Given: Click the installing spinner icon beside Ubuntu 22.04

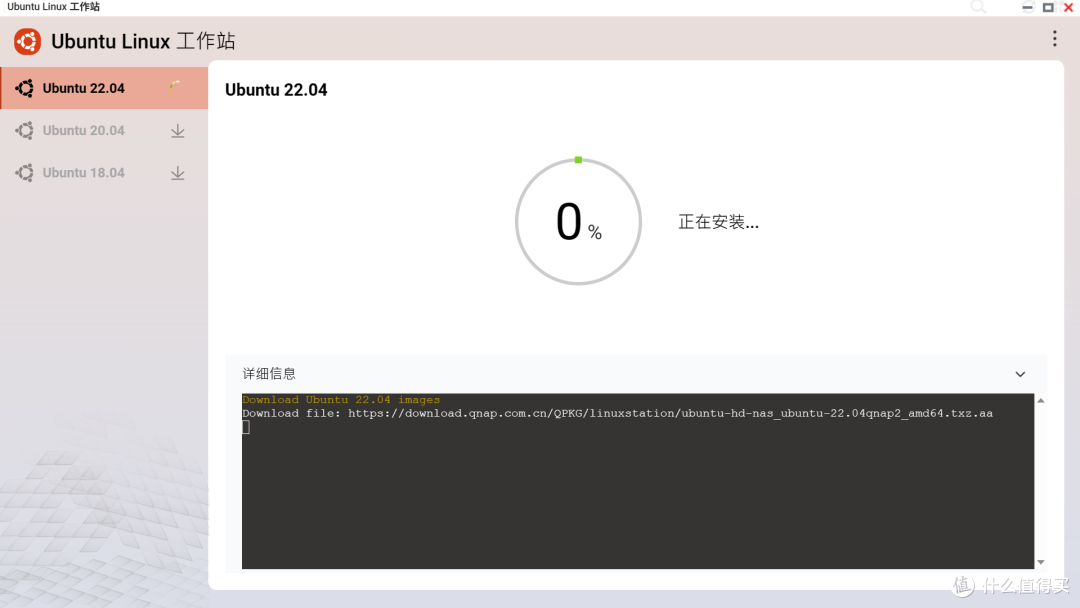Looking at the screenshot, I should coord(175,85).
